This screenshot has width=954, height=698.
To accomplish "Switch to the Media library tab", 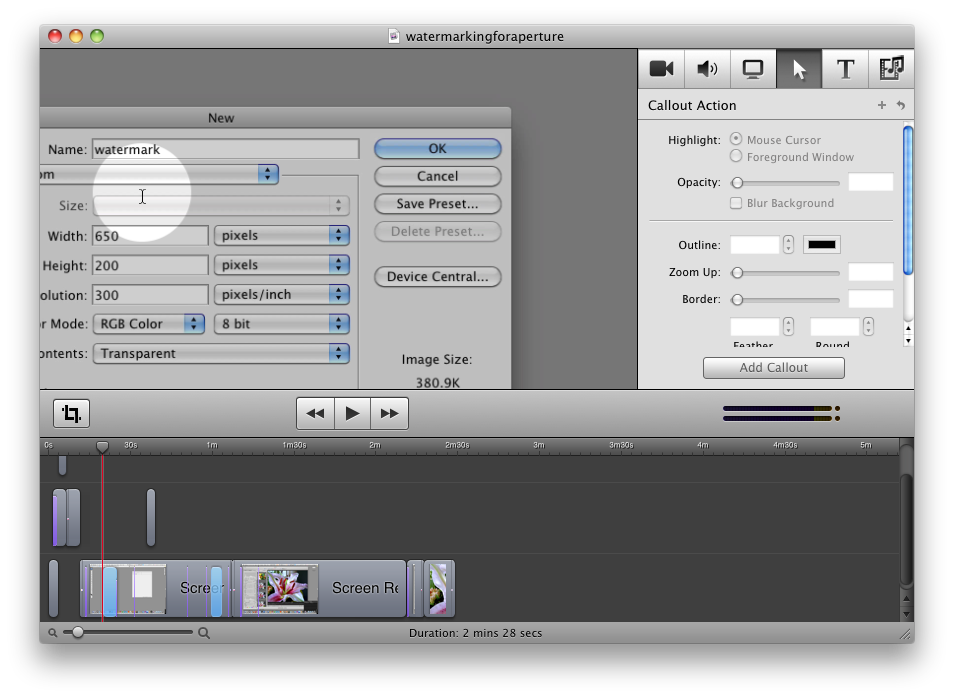I will click(x=890, y=69).
